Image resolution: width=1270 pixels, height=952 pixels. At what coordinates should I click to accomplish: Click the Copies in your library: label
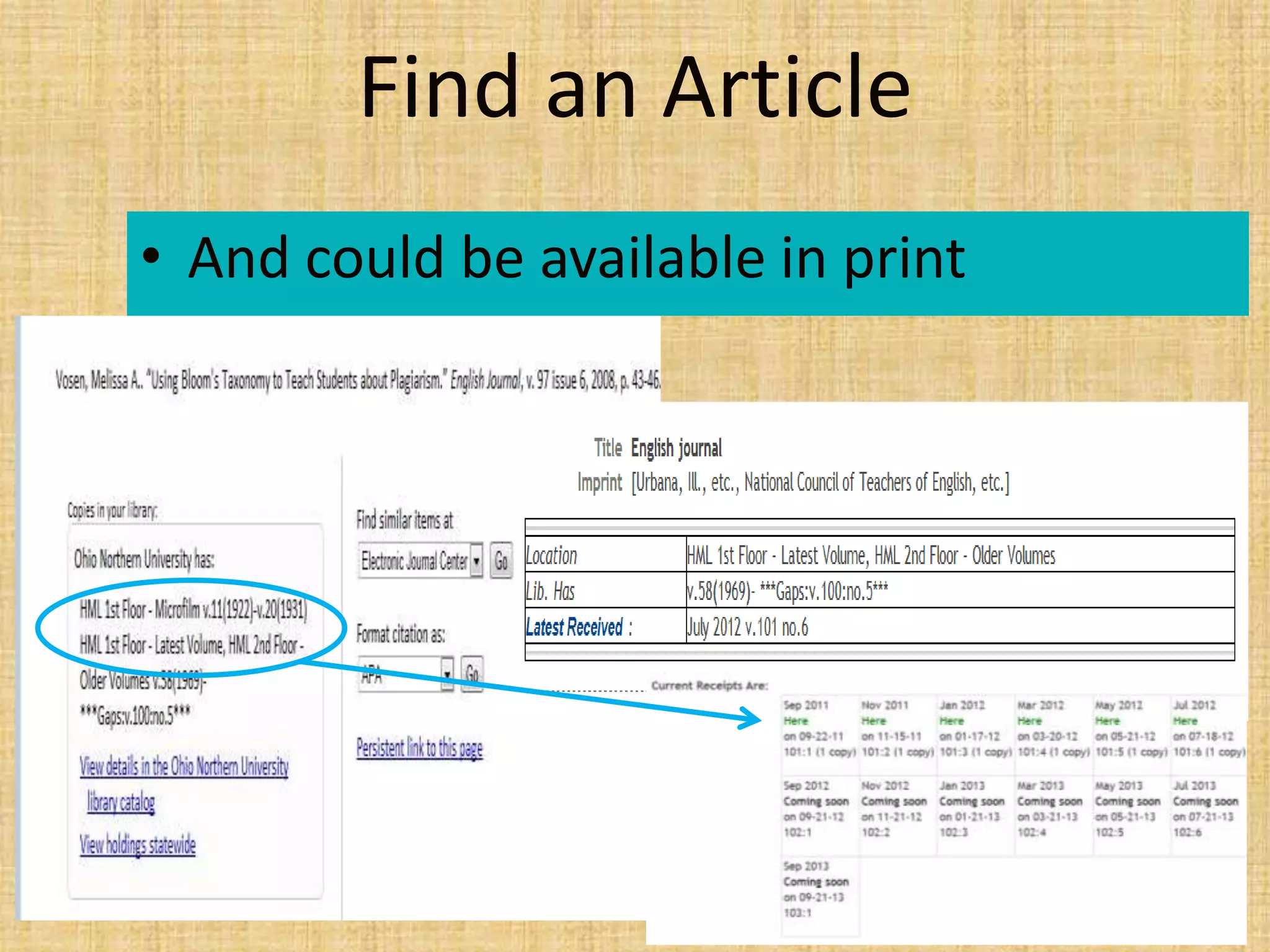[112, 510]
